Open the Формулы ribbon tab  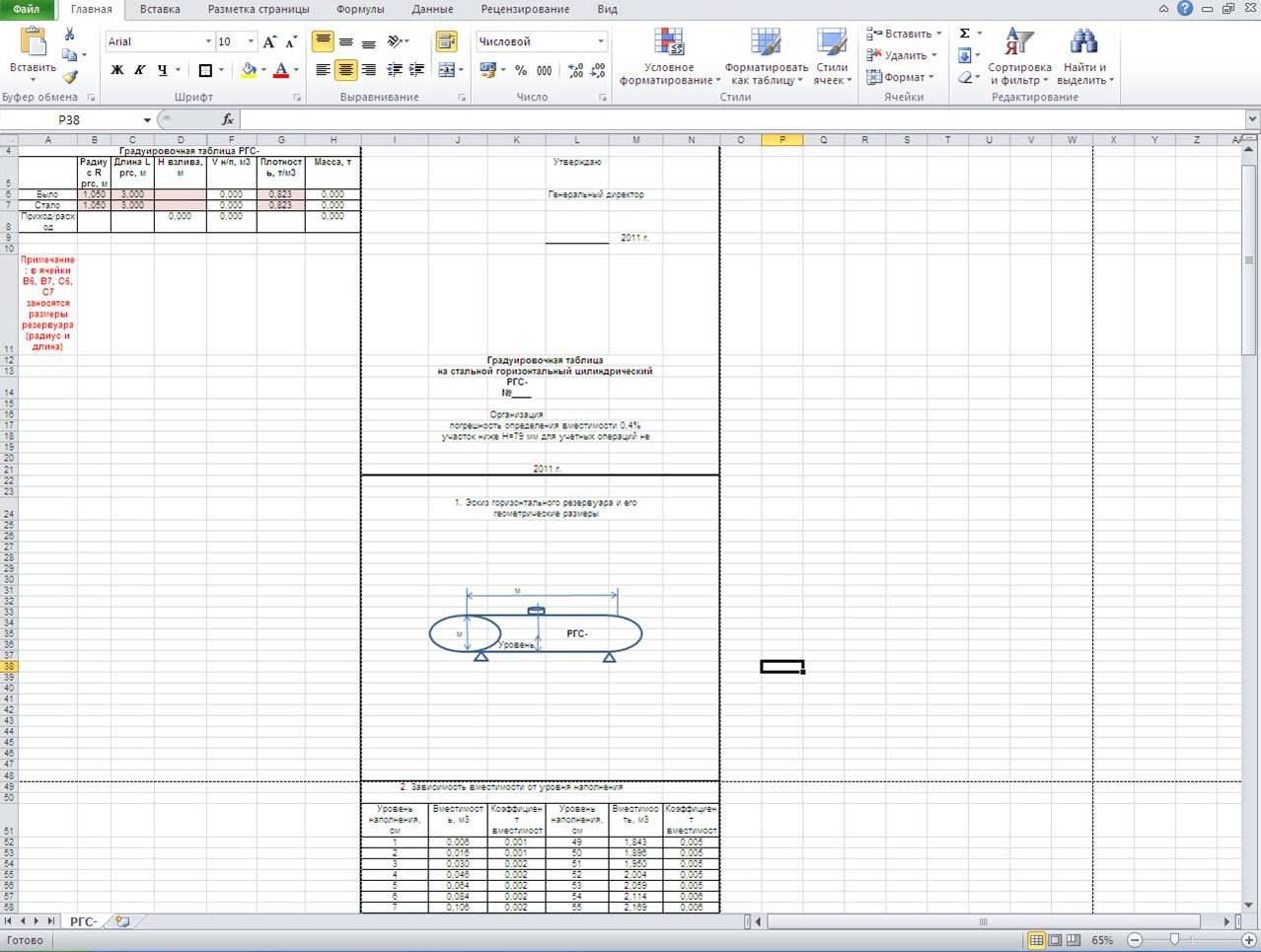(x=360, y=9)
